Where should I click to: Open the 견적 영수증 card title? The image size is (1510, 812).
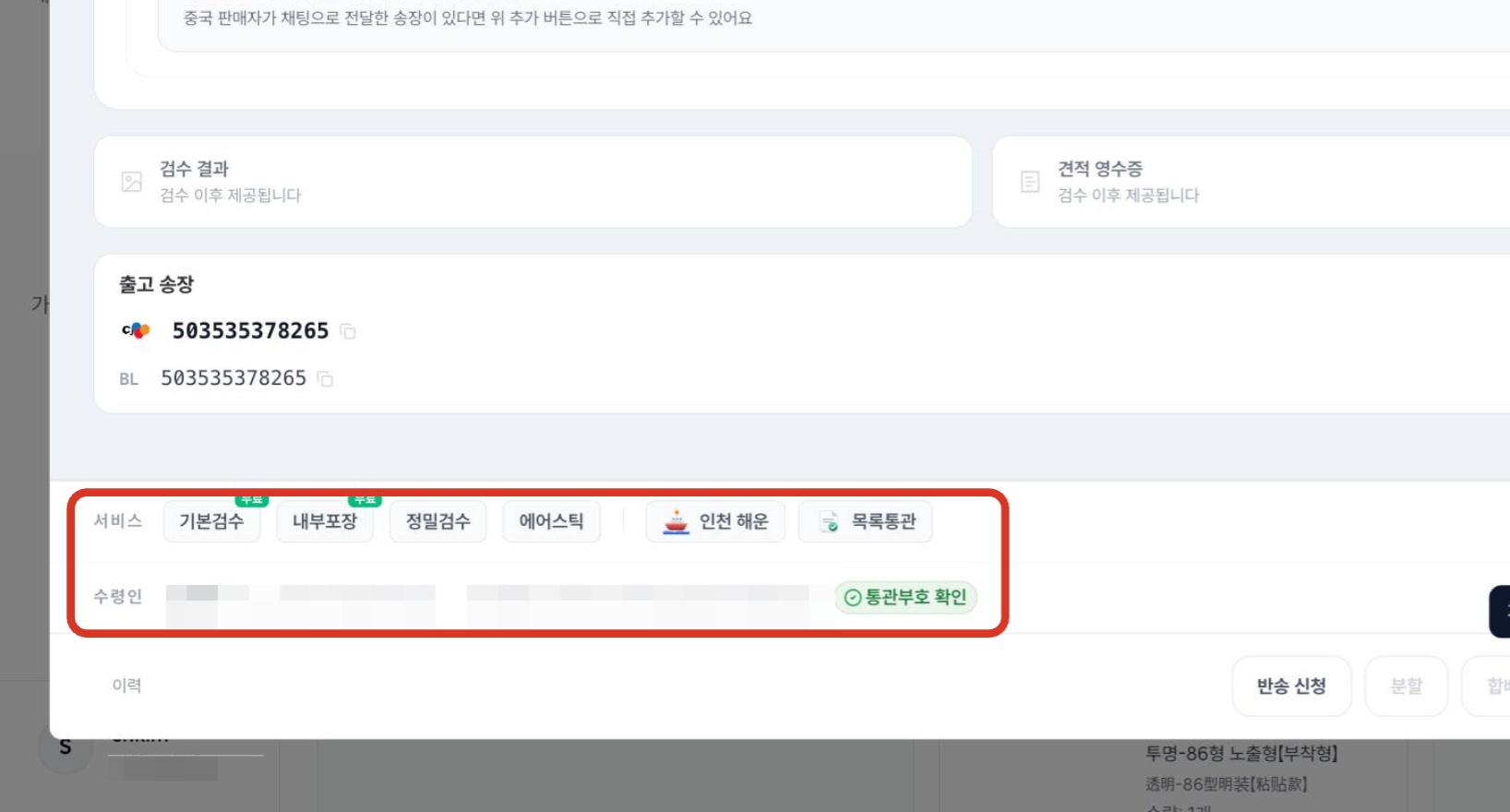tap(1100, 169)
